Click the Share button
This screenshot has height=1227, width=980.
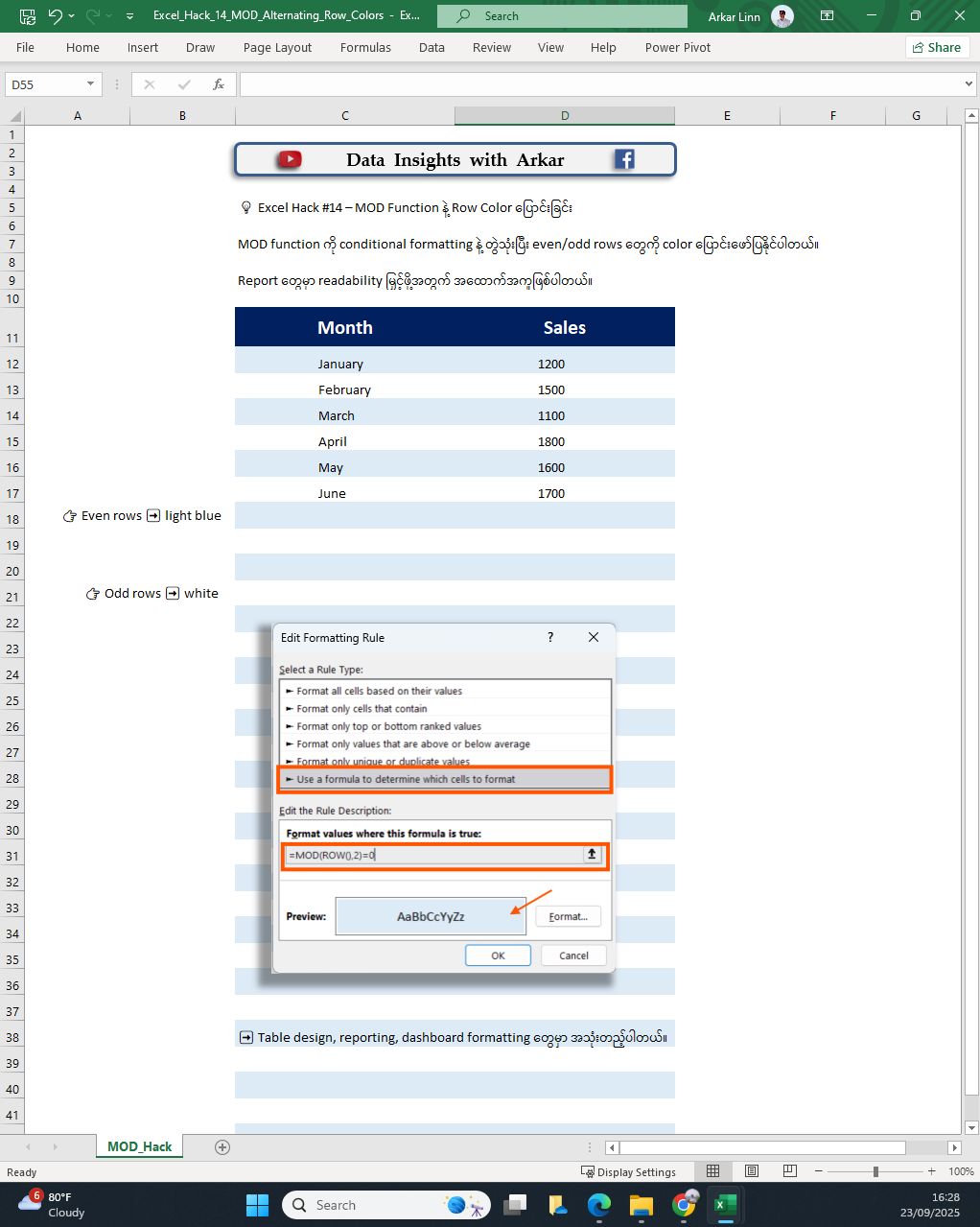click(x=936, y=47)
